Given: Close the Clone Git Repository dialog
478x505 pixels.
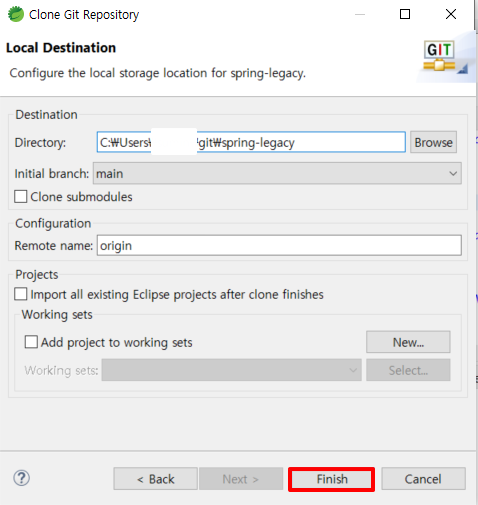Looking at the screenshot, I should 451,14.
